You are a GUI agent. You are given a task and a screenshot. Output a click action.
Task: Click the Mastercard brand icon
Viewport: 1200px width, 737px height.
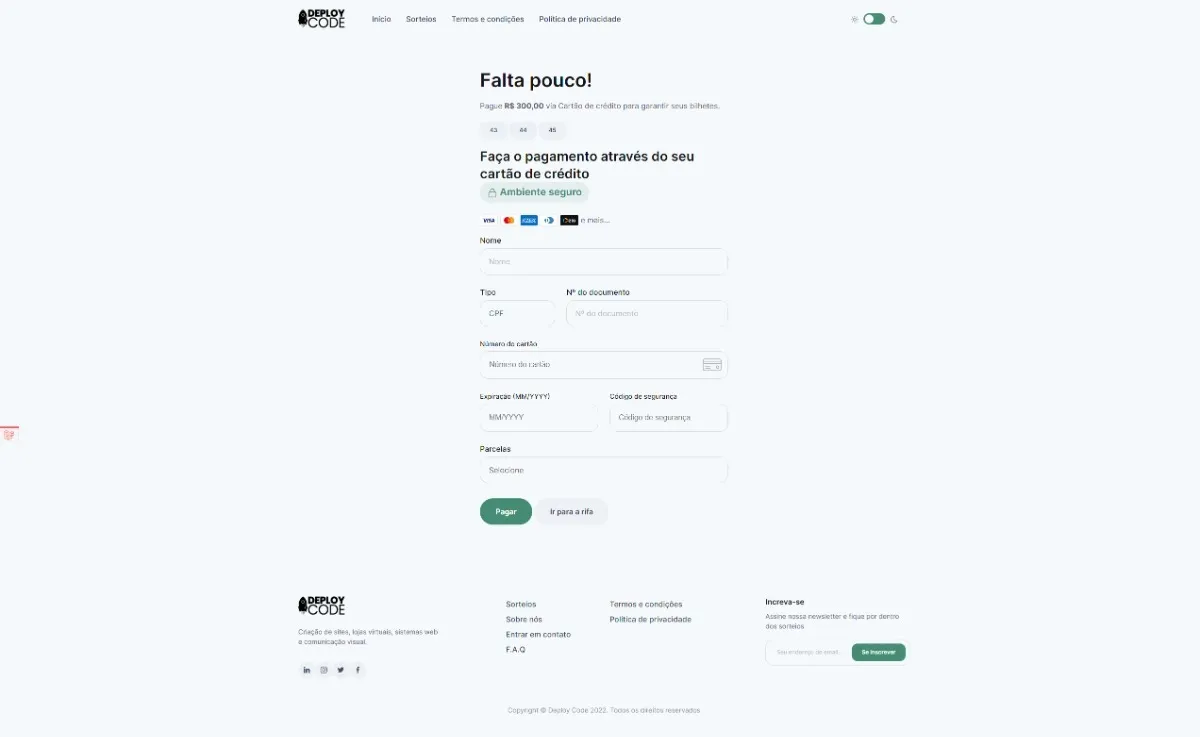pos(509,220)
